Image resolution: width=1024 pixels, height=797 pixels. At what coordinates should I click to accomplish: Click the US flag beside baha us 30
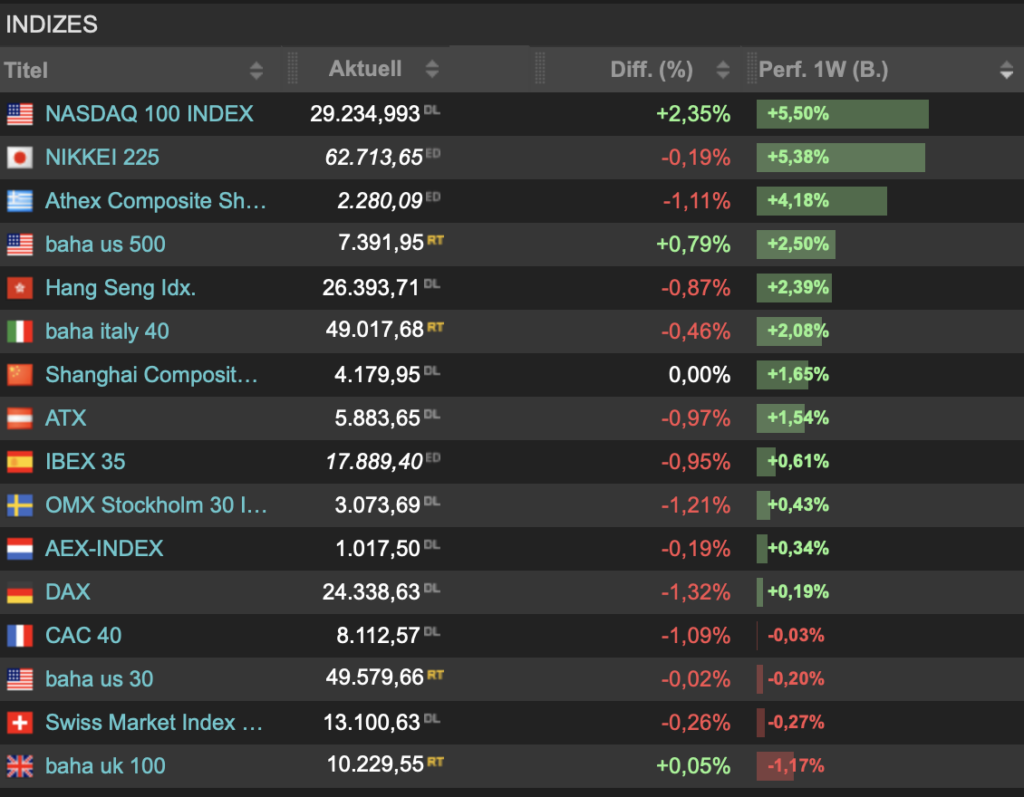[20, 679]
